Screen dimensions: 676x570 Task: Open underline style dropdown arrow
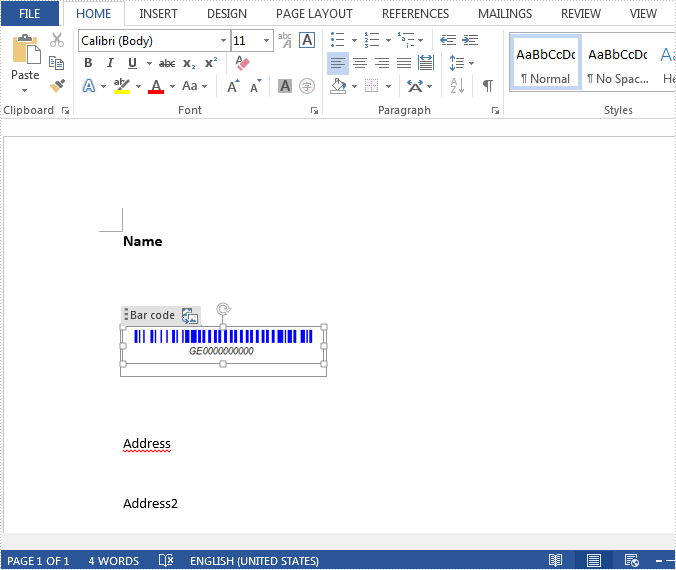149,63
